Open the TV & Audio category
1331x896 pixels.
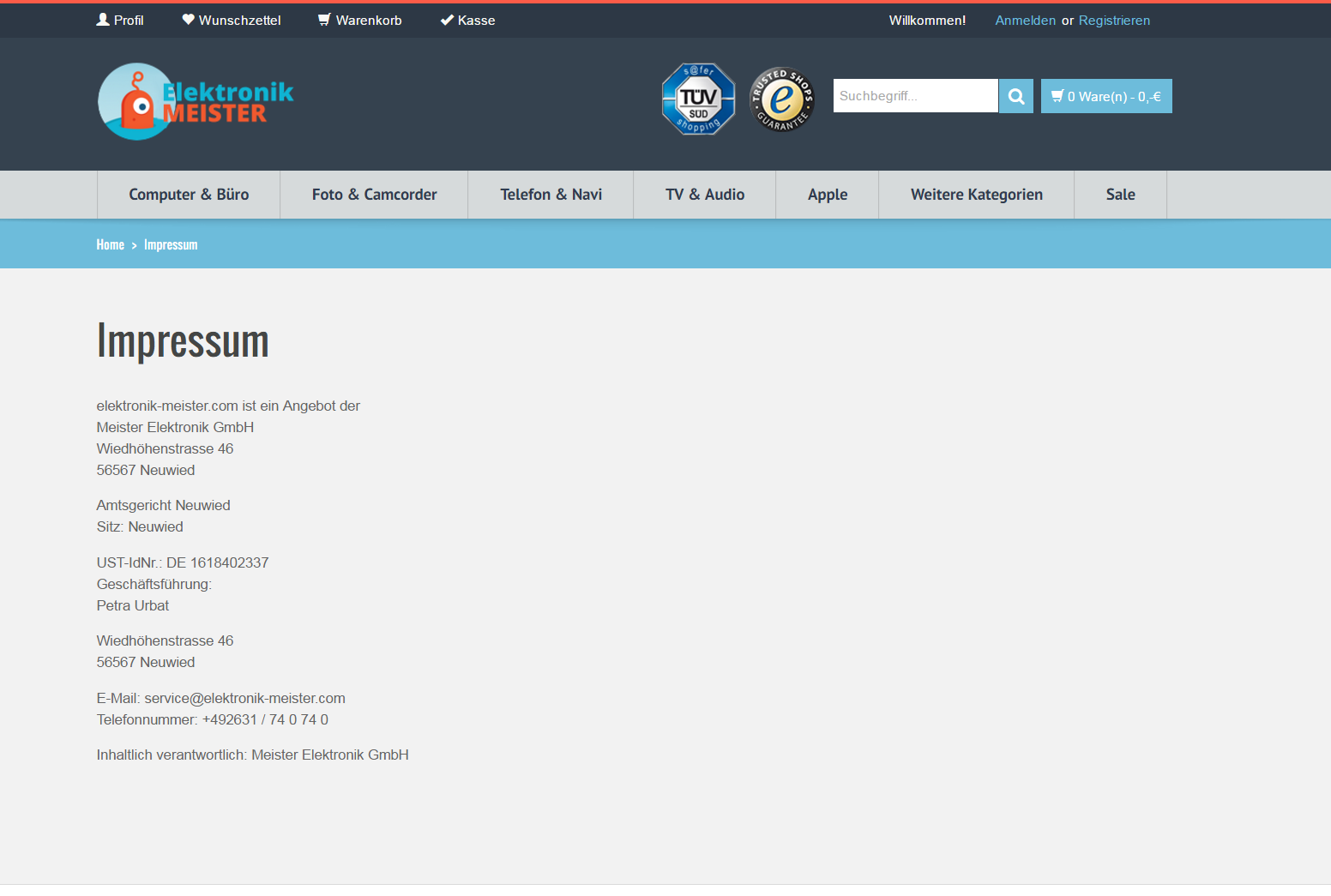click(x=705, y=195)
